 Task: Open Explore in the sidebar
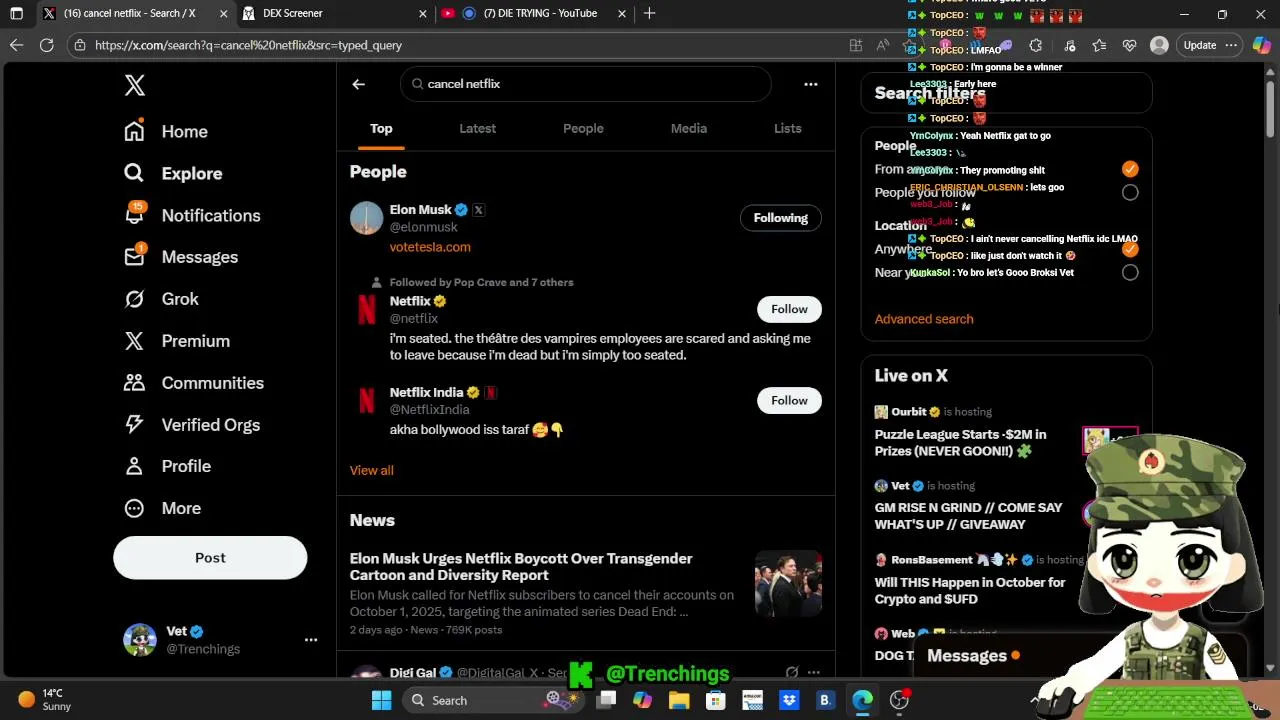[x=173, y=173]
